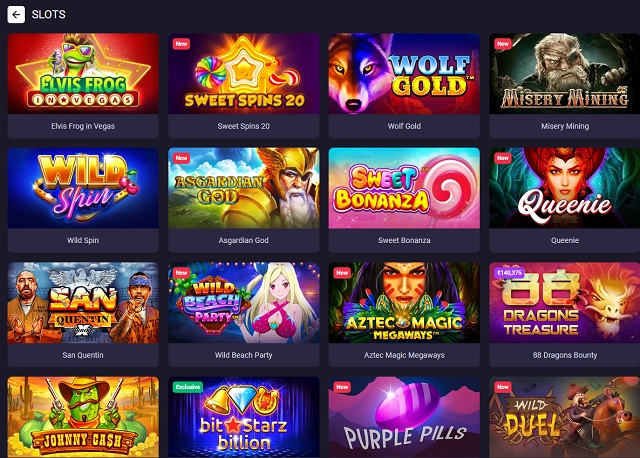Launch the Wolf Gold slot
This screenshot has height=458, width=640.
pyautogui.click(x=404, y=73)
